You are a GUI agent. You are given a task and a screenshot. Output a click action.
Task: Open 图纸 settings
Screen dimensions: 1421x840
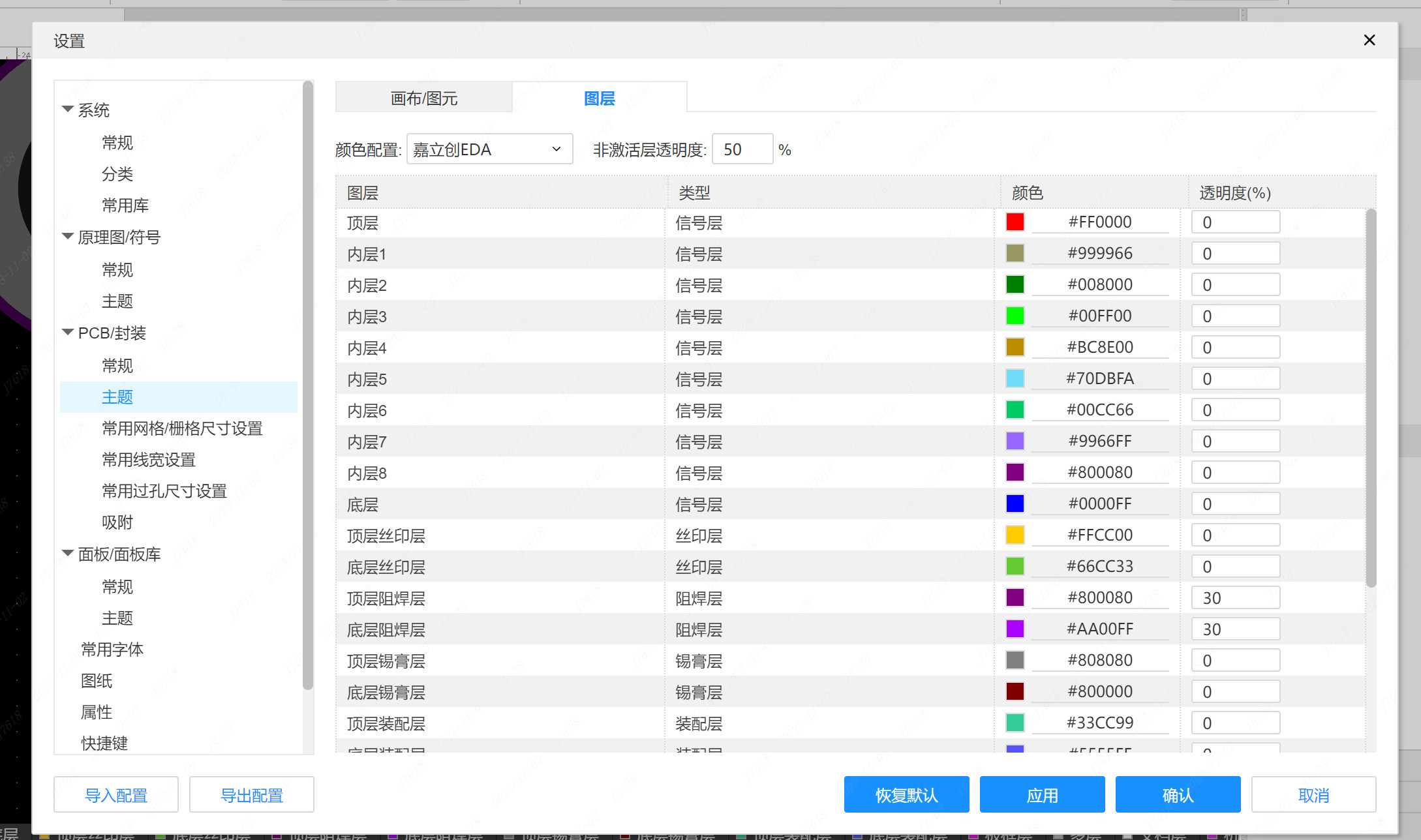click(97, 680)
